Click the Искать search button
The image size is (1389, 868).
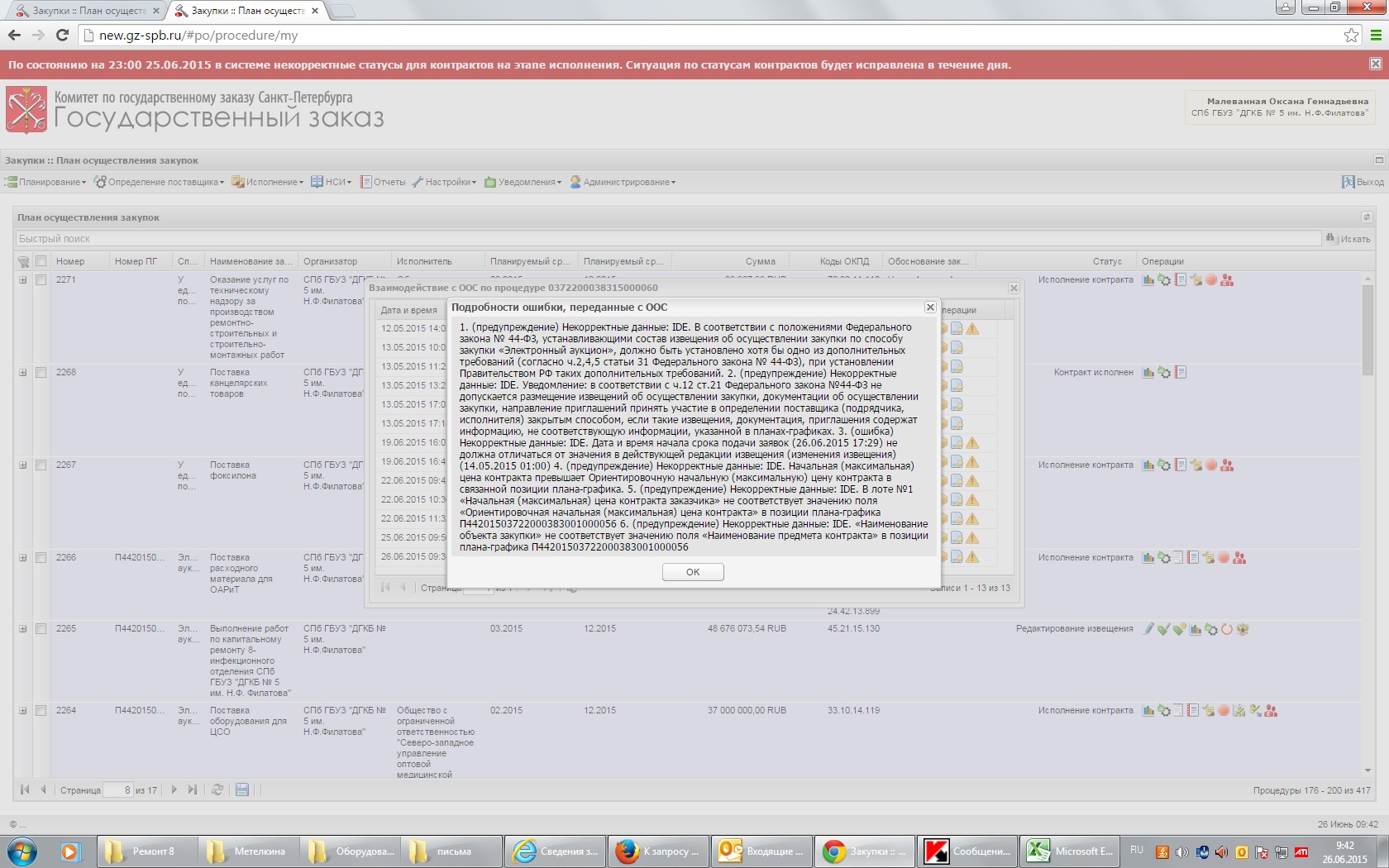(x=1348, y=239)
